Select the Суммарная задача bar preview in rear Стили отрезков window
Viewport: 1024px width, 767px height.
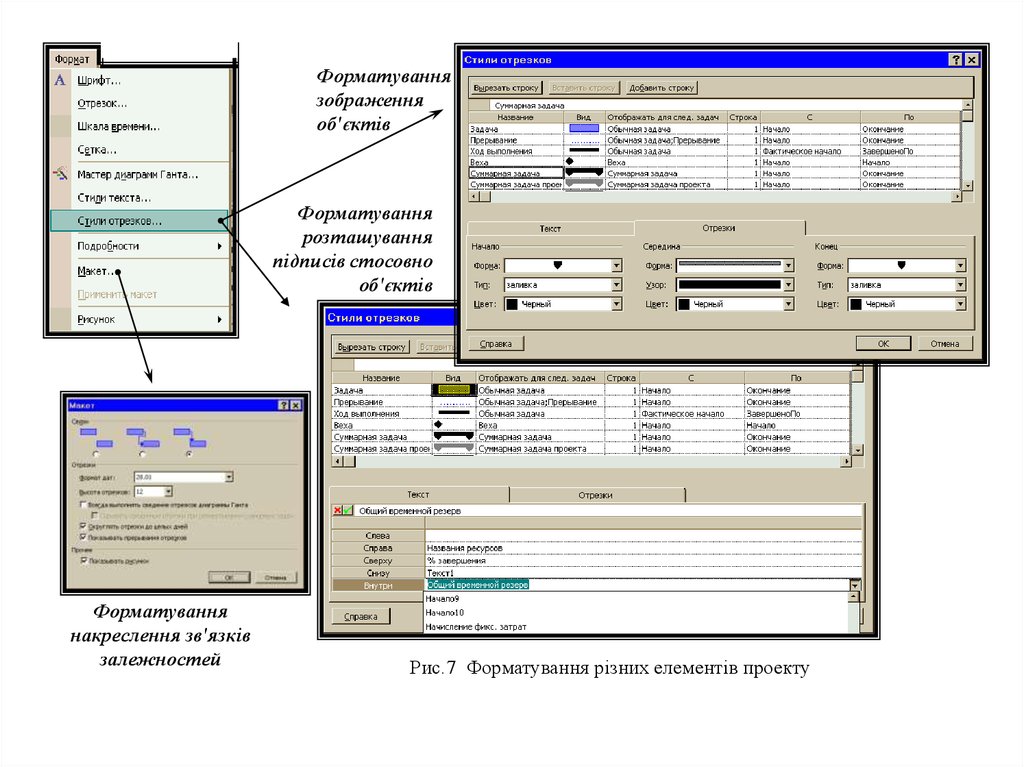(454, 436)
